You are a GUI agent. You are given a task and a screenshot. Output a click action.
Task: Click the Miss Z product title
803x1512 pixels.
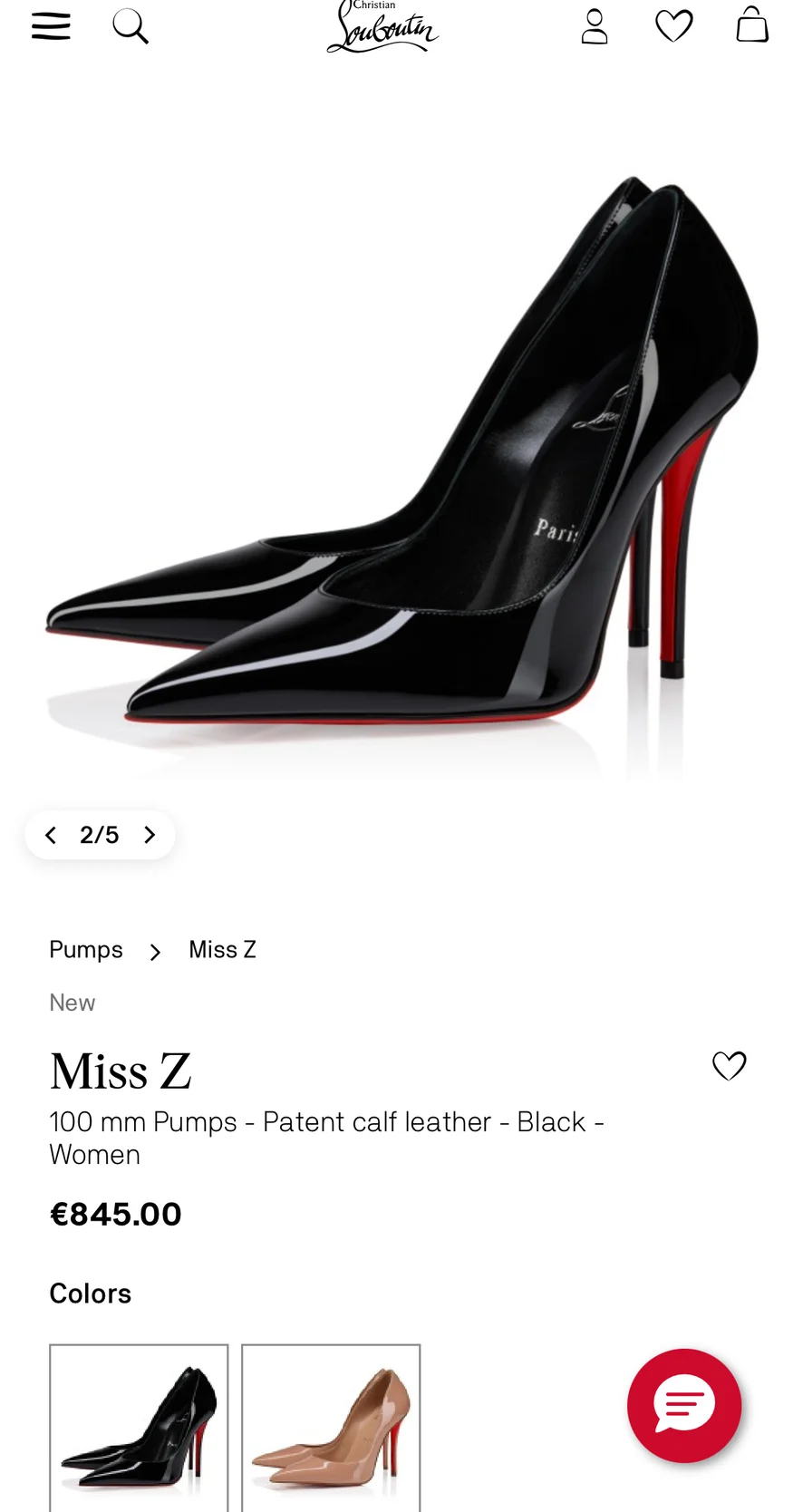pos(121,1071)
